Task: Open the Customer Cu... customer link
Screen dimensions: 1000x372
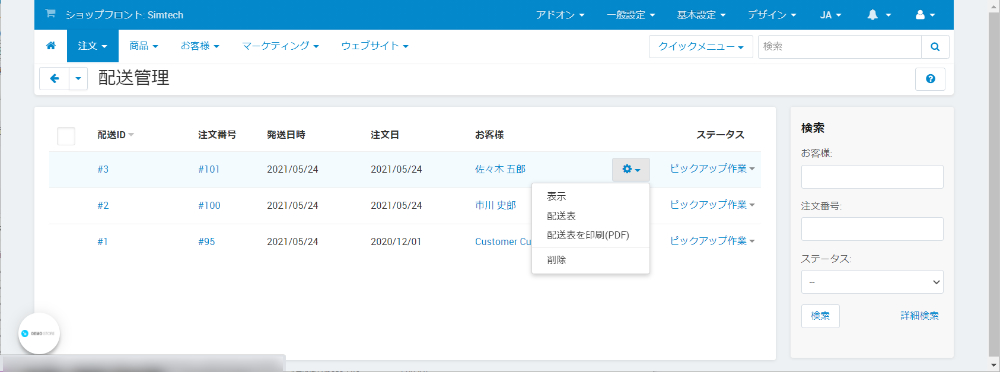Action: coord(503,241)
